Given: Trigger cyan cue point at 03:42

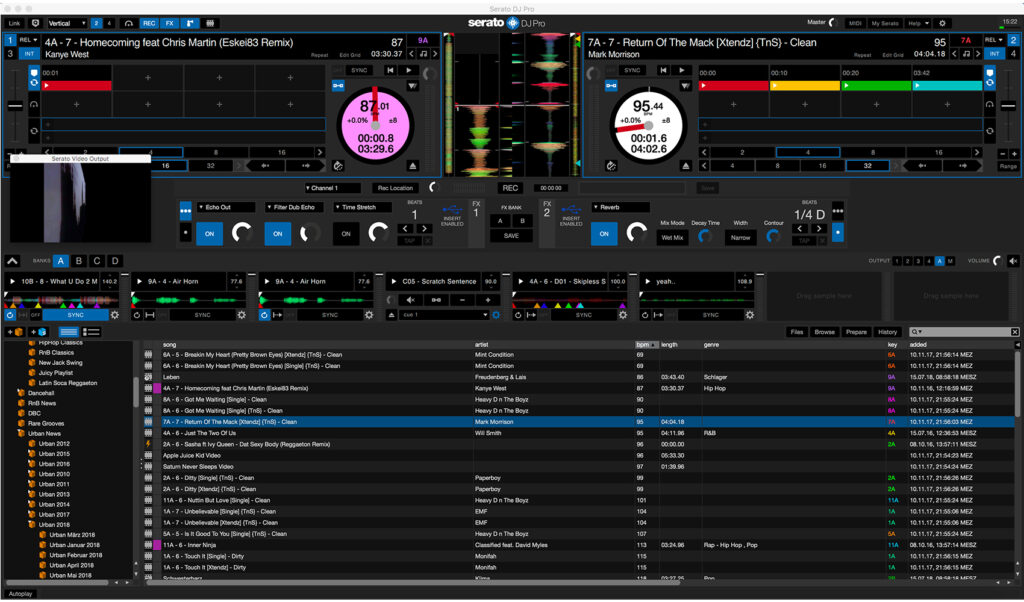Looking at the screenshot, I should pyautogui.click(x=947, y=86).
